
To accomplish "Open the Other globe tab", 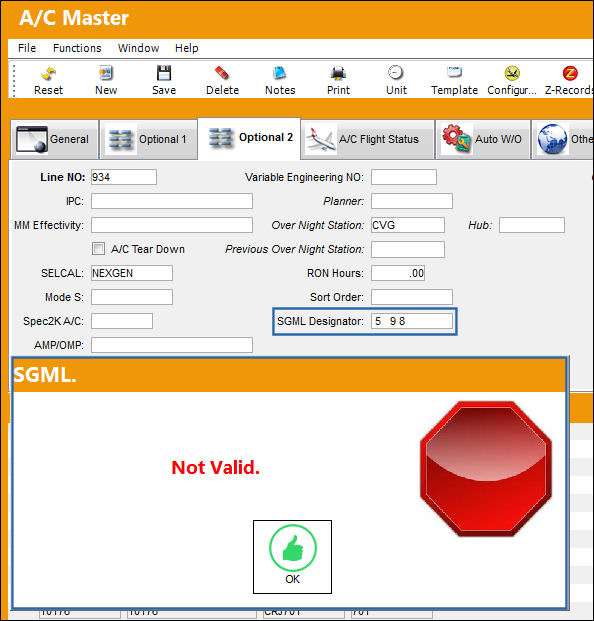I will pyautogui.click(x=563, y=139).
